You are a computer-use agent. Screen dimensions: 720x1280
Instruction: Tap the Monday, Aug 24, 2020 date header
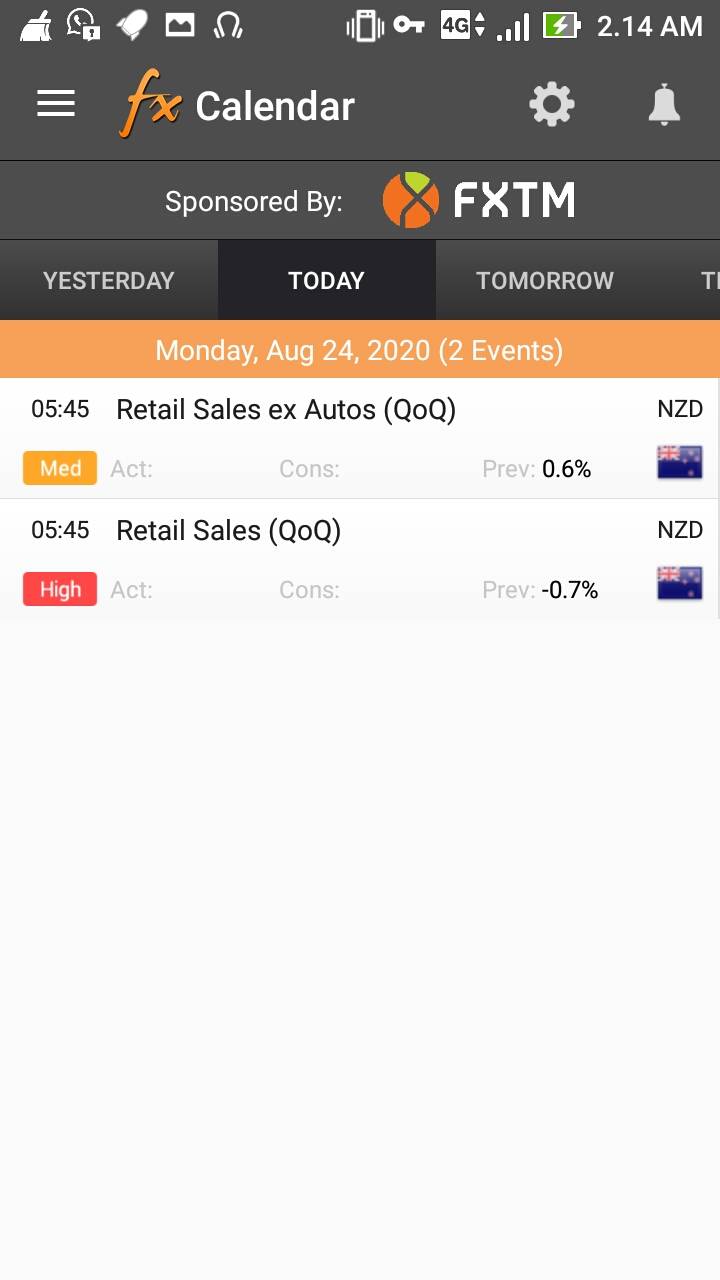359,350
